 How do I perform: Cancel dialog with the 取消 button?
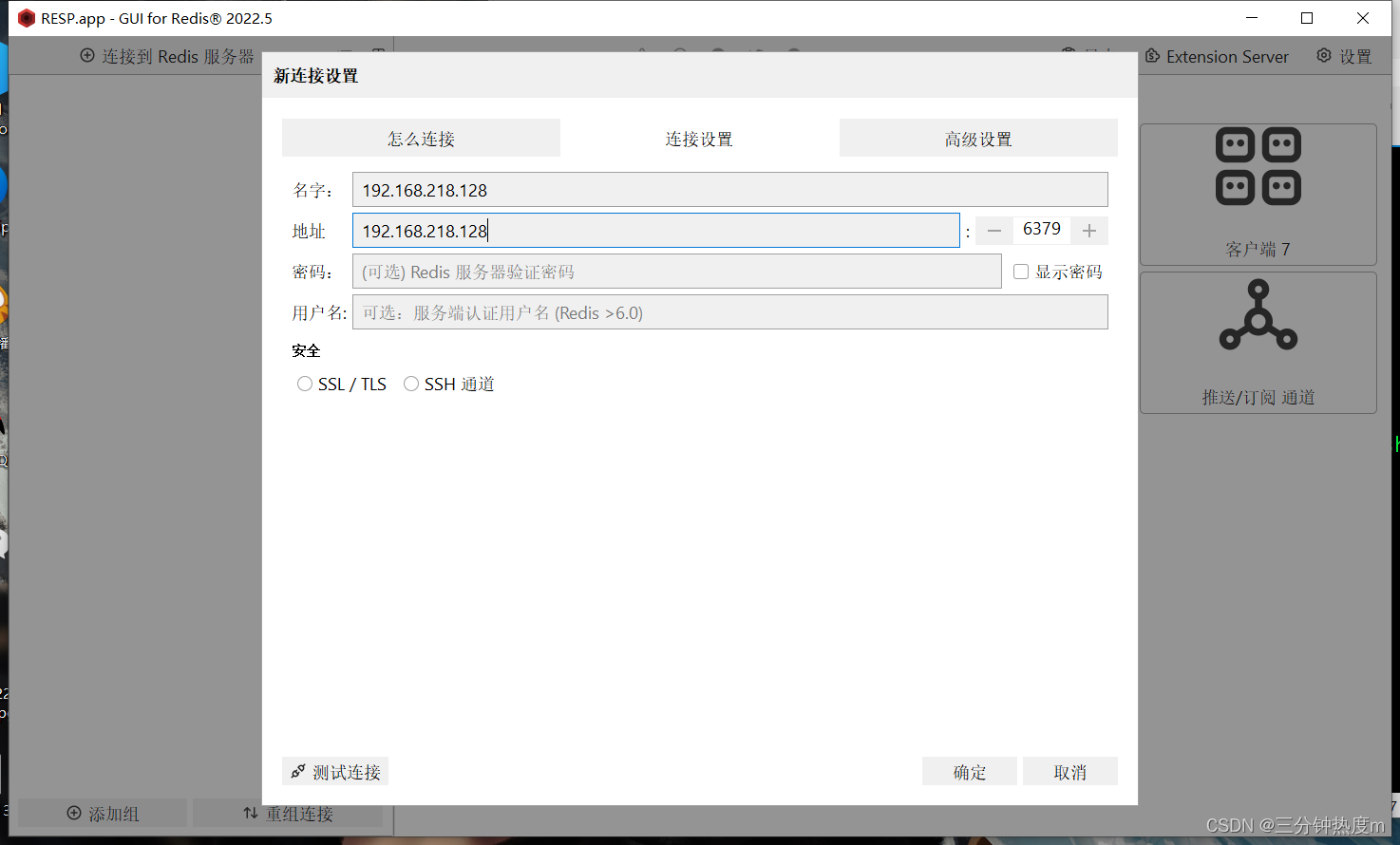[x=1070, y=772]
